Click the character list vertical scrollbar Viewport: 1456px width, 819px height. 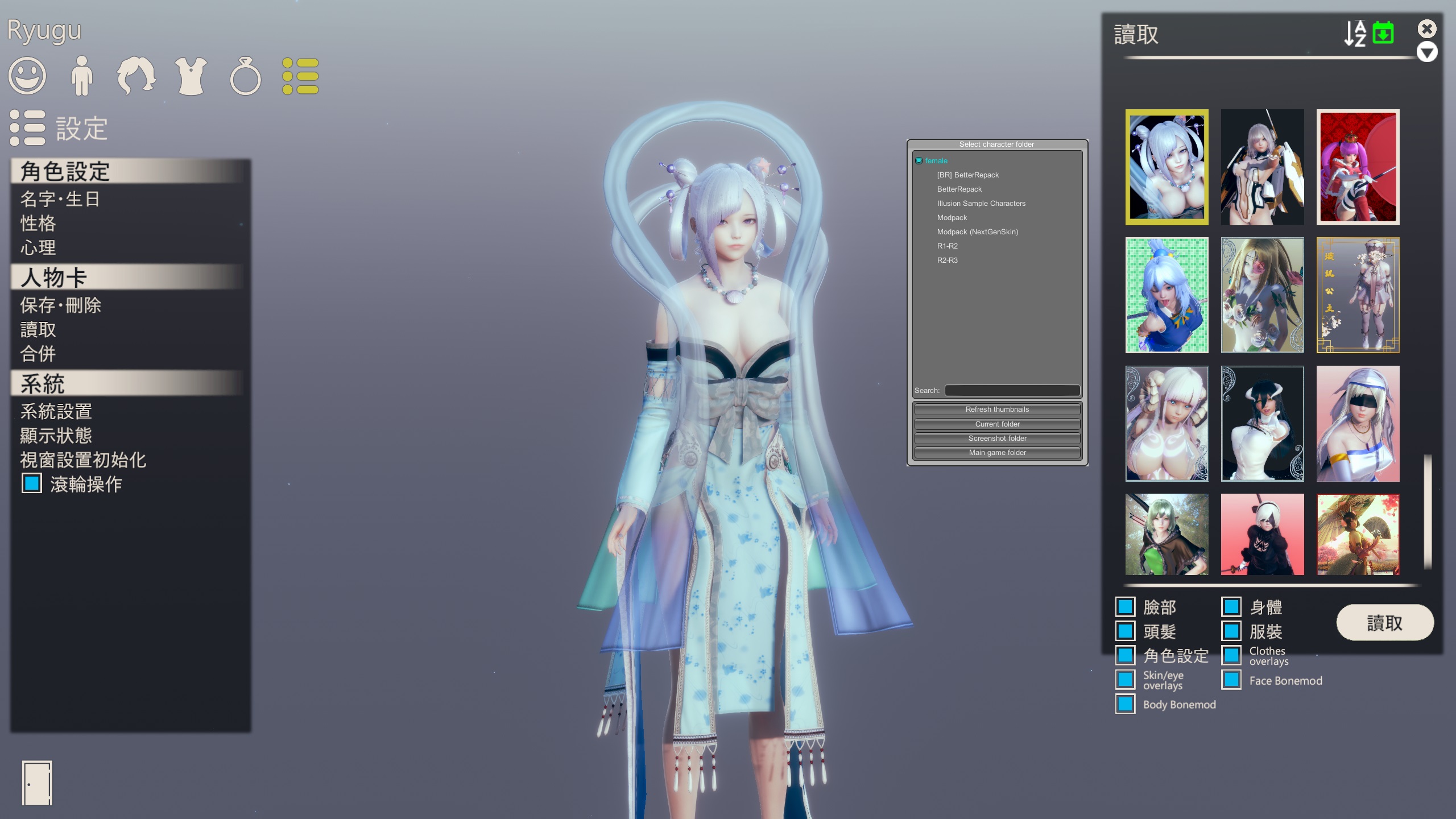[1428, 511]
